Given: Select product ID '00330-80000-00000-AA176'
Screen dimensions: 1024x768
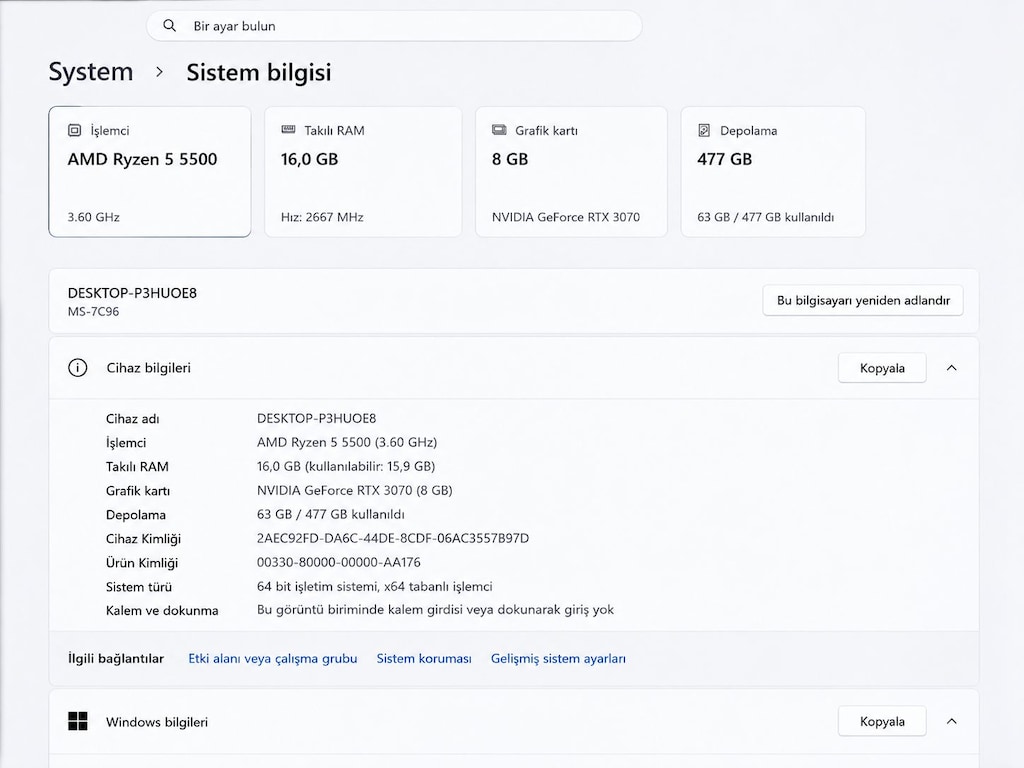Looking at the screenshot, I should (339, 562).
